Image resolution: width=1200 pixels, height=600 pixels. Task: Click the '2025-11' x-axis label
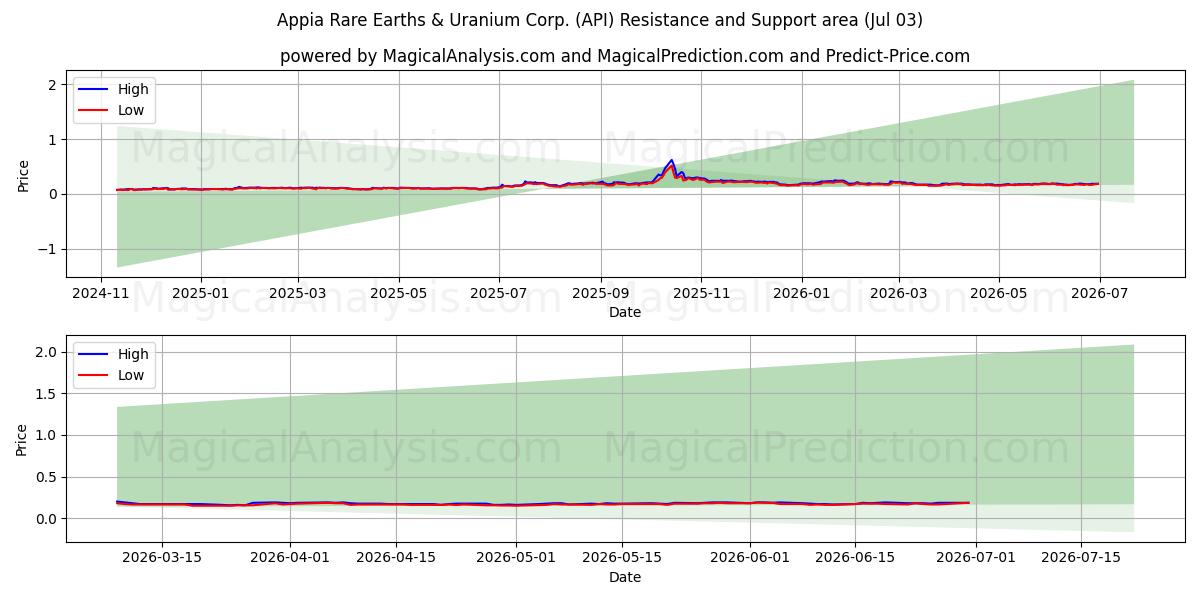point(700,295)
